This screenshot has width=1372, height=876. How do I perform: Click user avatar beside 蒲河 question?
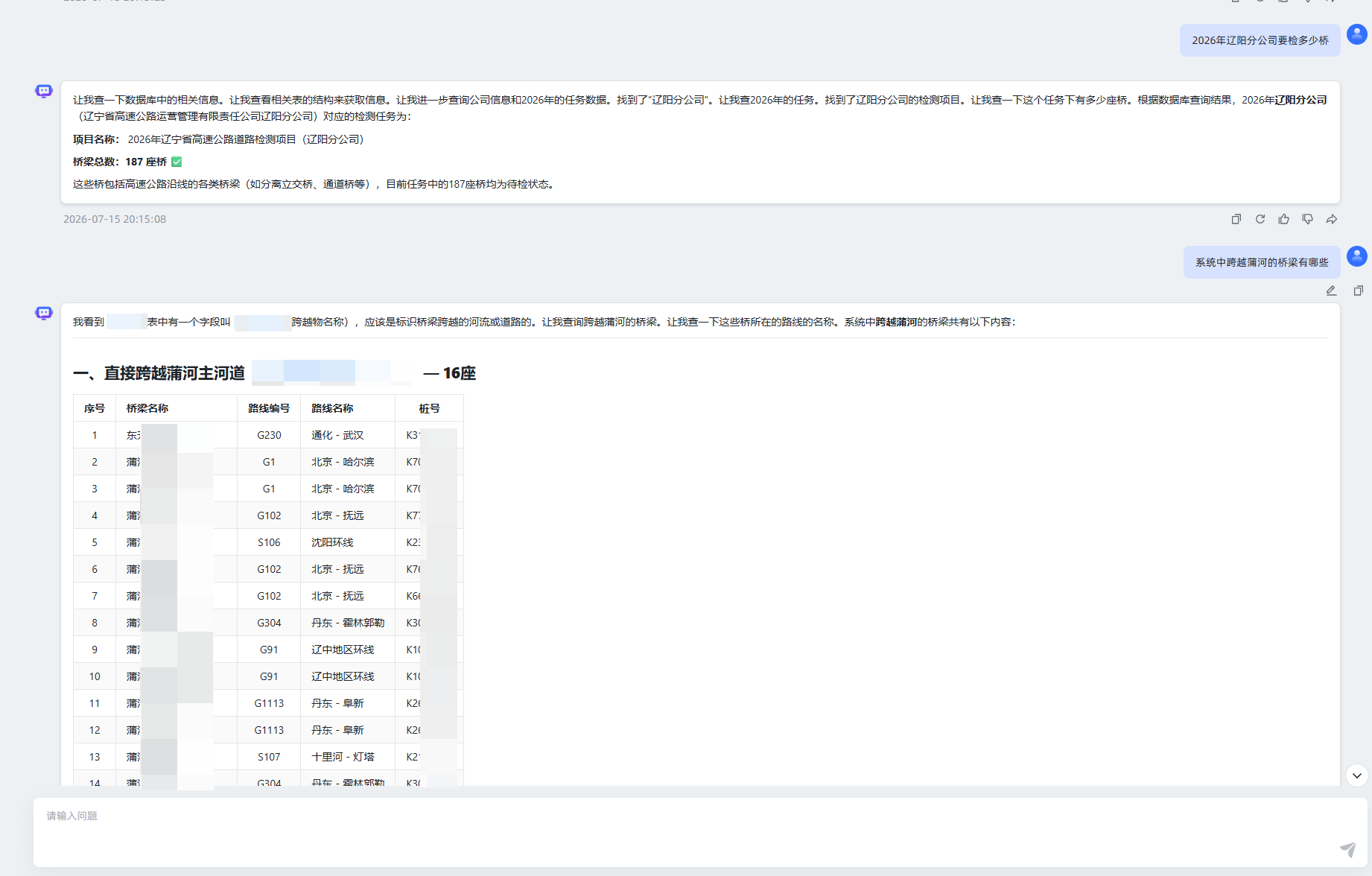(1357, 256)
